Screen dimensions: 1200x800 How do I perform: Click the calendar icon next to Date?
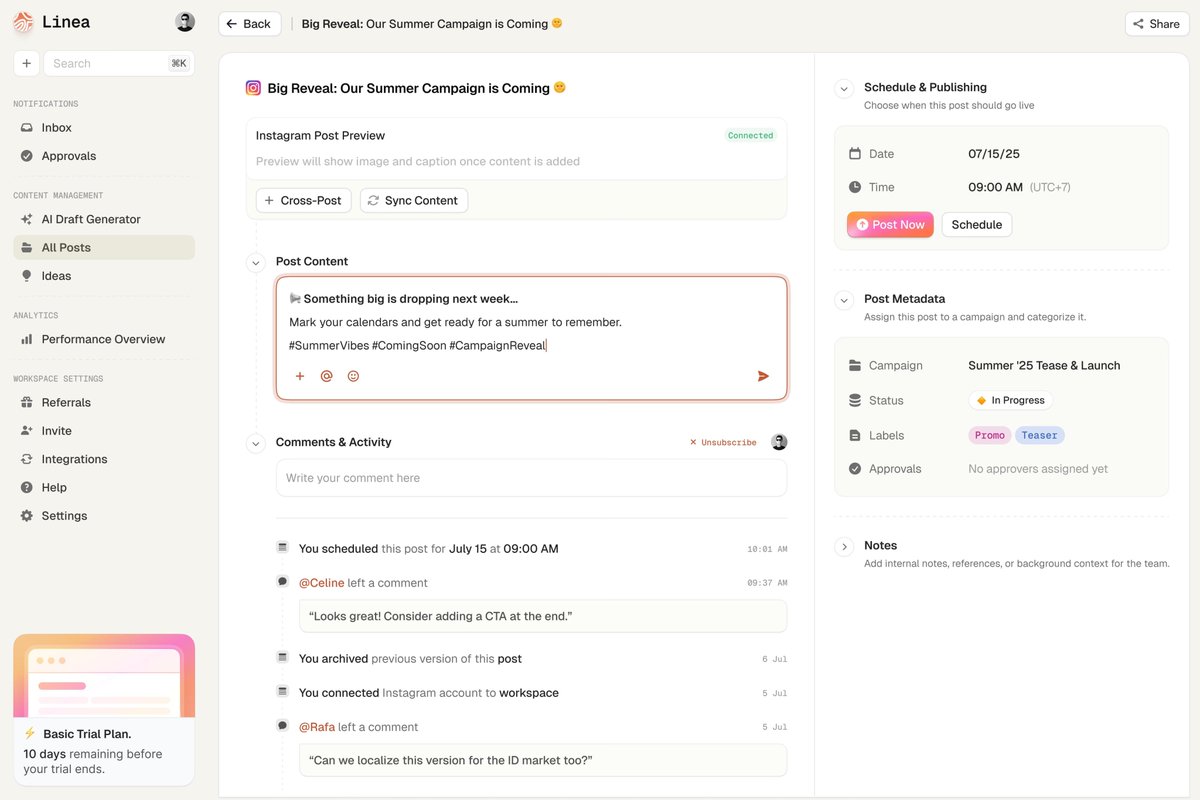coord(855,153)
